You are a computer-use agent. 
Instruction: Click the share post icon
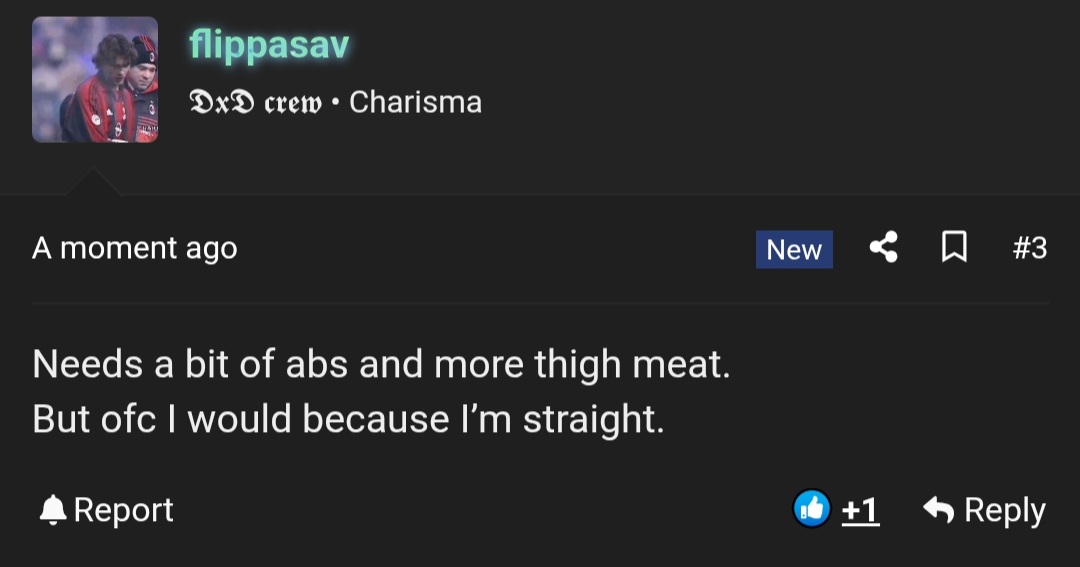coord(883,247)
